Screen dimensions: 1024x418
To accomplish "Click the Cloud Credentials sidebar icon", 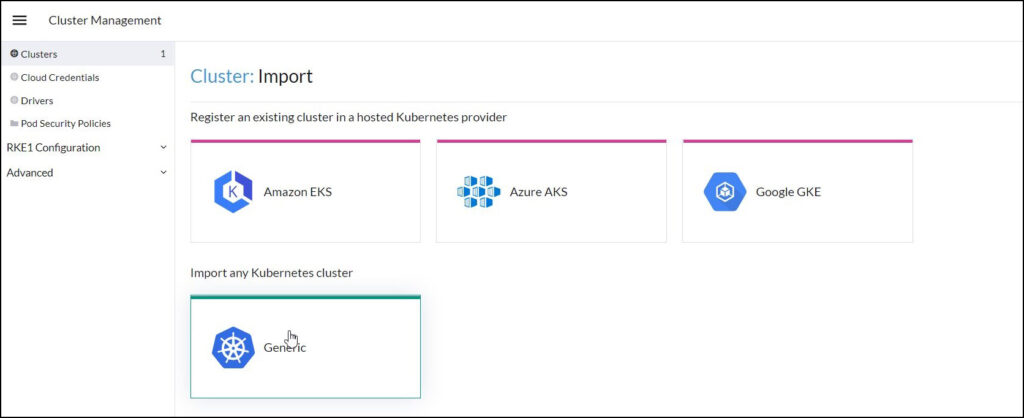I will (14, 77).
